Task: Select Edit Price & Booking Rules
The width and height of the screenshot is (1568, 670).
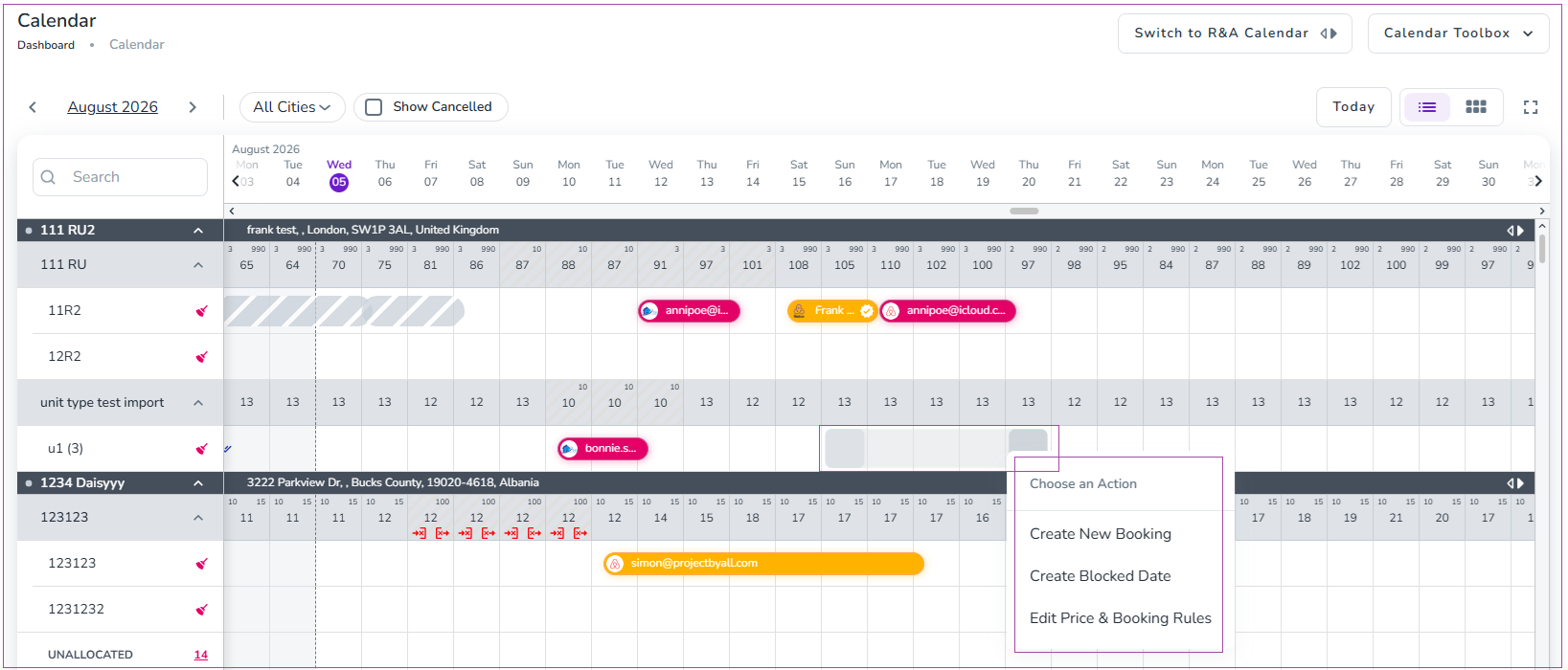Action: 1120,618
